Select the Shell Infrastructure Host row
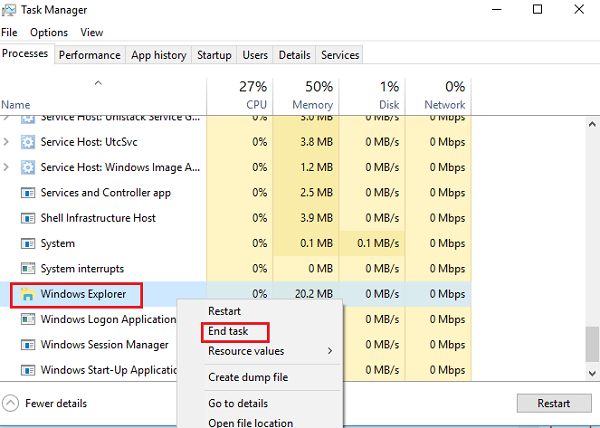Screen dimensions: 600x428 (x=235, y=218)
